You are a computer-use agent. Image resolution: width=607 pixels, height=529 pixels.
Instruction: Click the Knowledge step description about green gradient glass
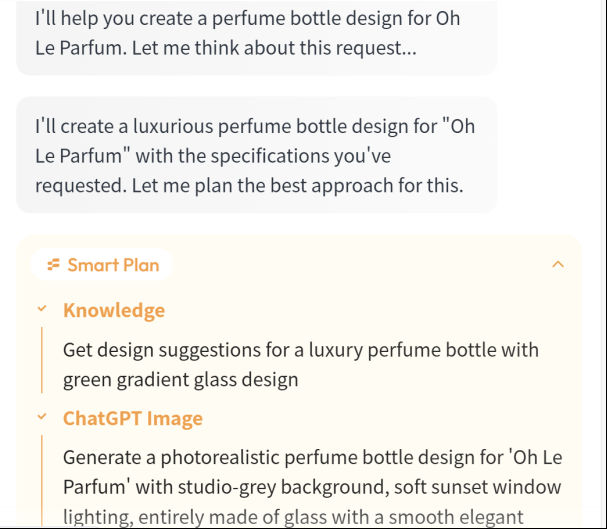301,365
